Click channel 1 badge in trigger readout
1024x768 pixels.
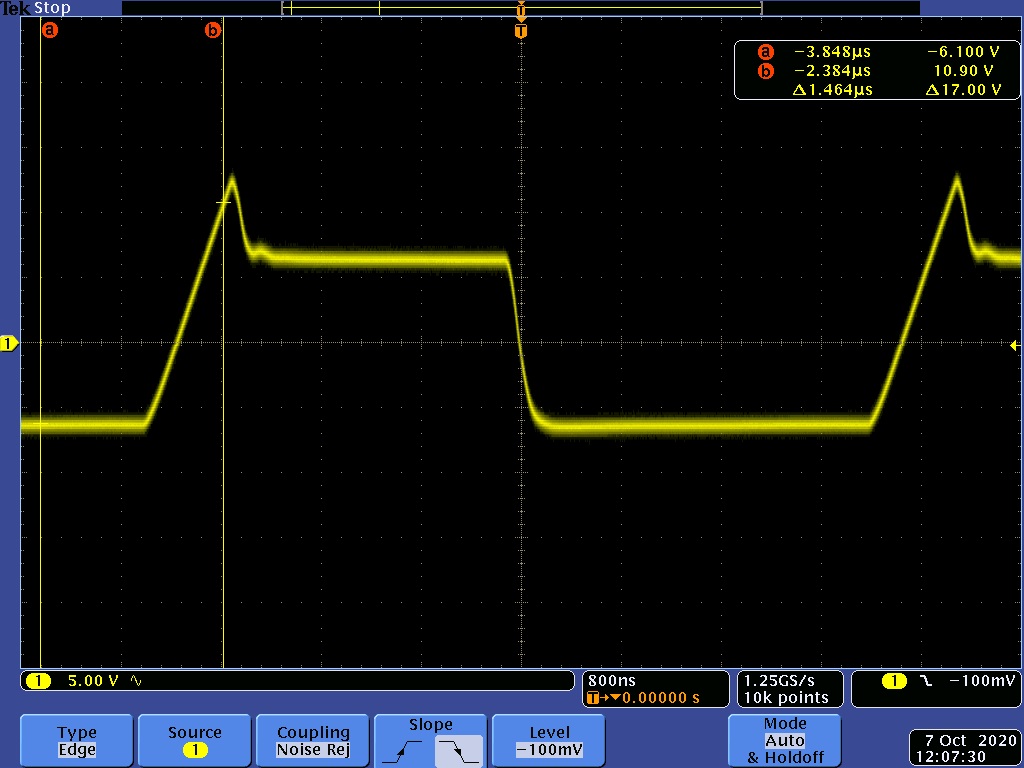tap(894, 681)
